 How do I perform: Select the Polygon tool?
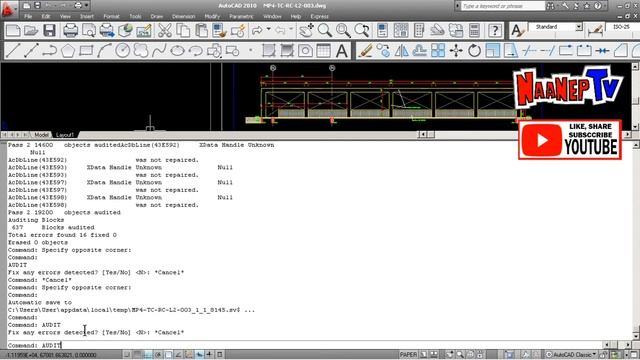pyautogui.click(x=68, y=51)
